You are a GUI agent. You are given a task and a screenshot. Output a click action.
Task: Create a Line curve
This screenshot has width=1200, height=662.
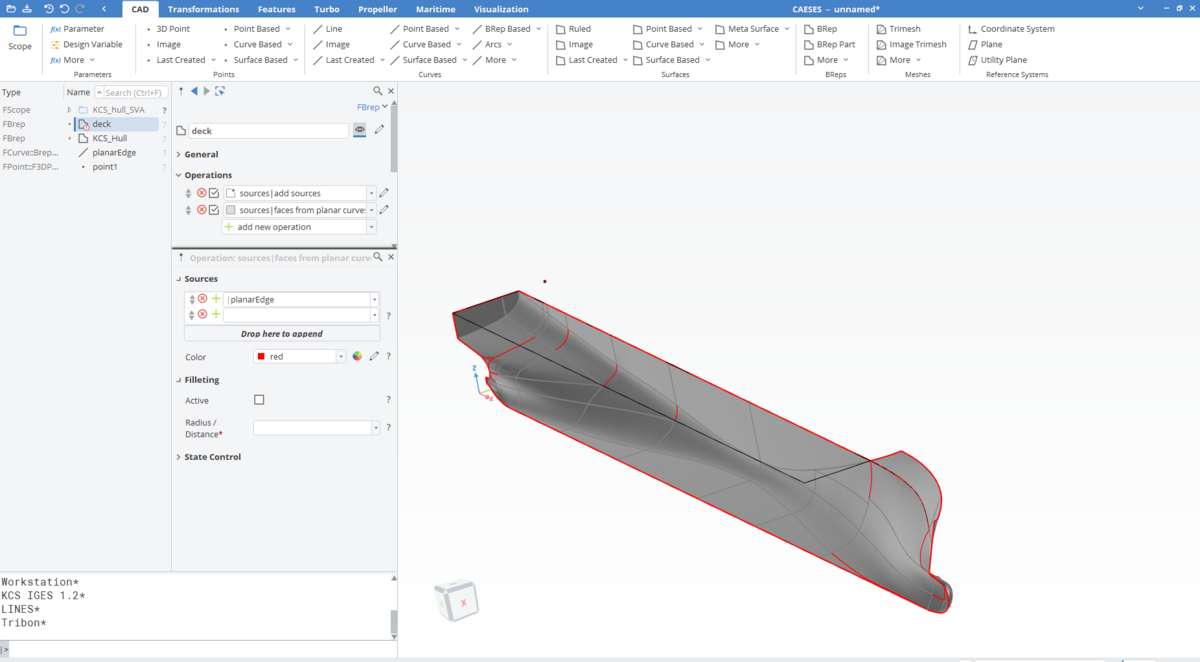pos(327,29)
